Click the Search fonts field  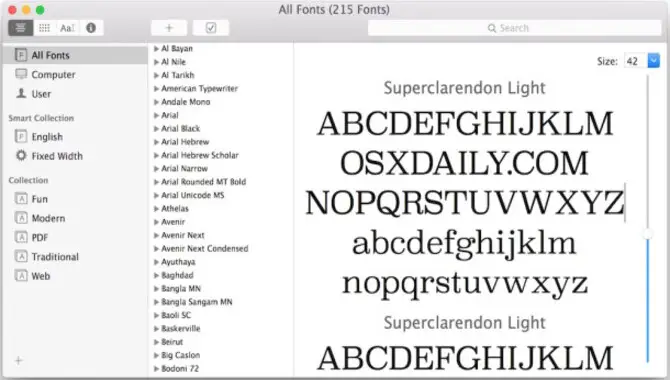(x=514, y=28)
